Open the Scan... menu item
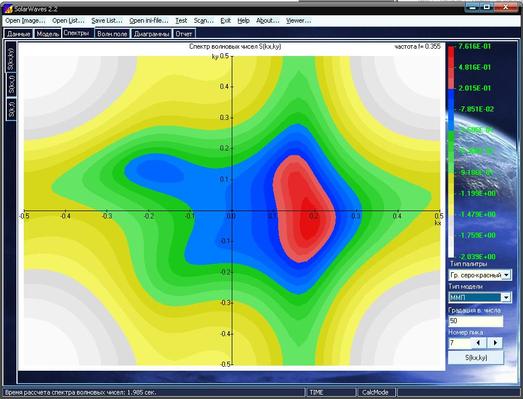 203,21
